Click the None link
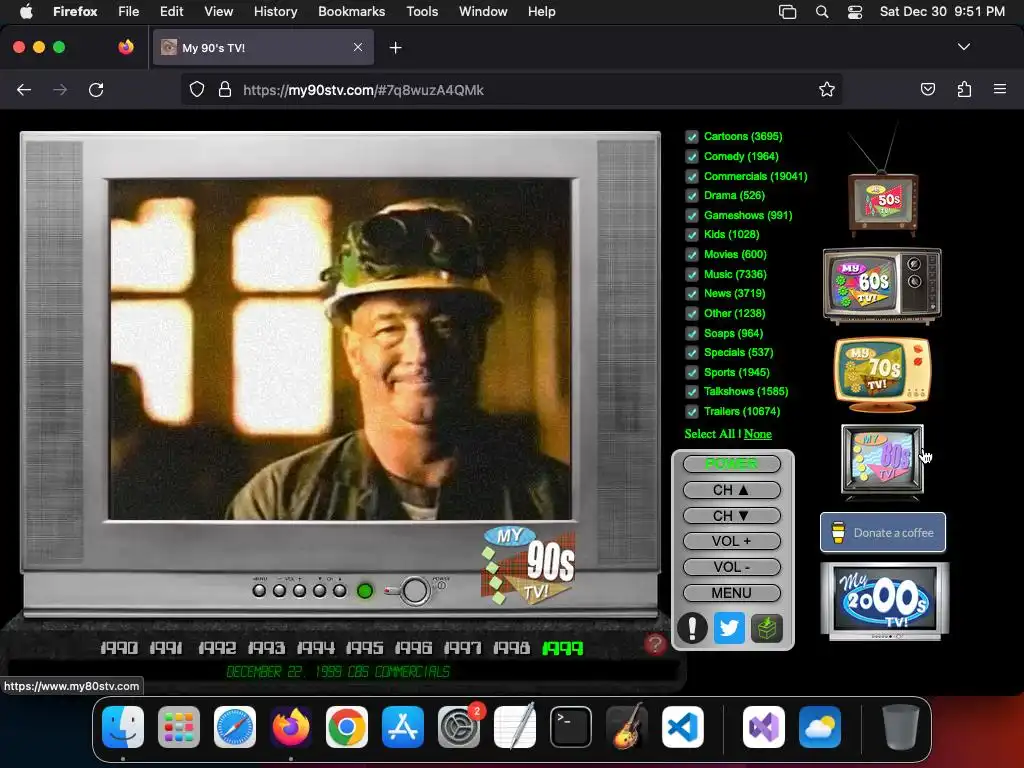1024x768 pixels. point(758,434)
